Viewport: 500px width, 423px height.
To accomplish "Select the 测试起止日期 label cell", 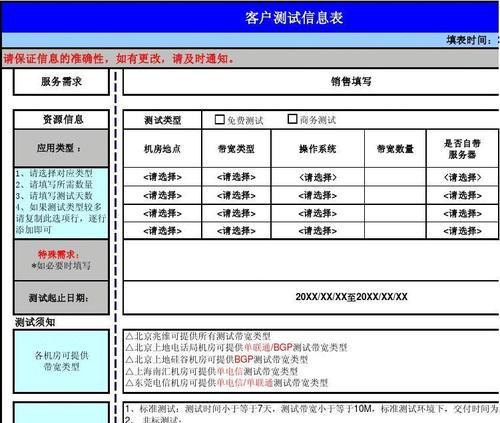I will click(x=61, y=298).
